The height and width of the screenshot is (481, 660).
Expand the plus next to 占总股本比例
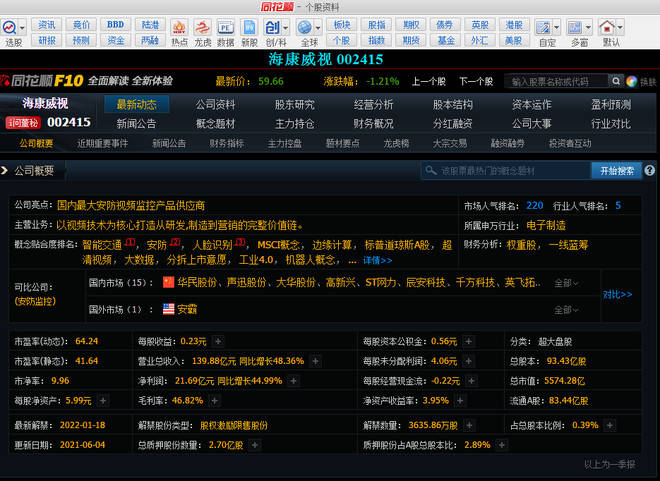[609, 425]
